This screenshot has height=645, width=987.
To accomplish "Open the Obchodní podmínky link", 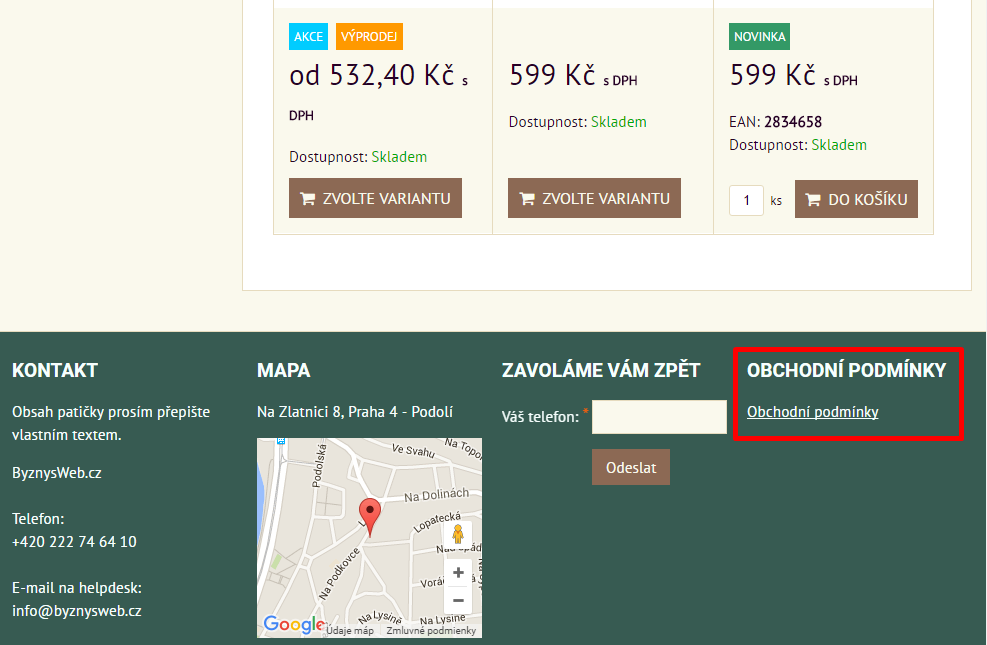I will (x=812, y=411).
